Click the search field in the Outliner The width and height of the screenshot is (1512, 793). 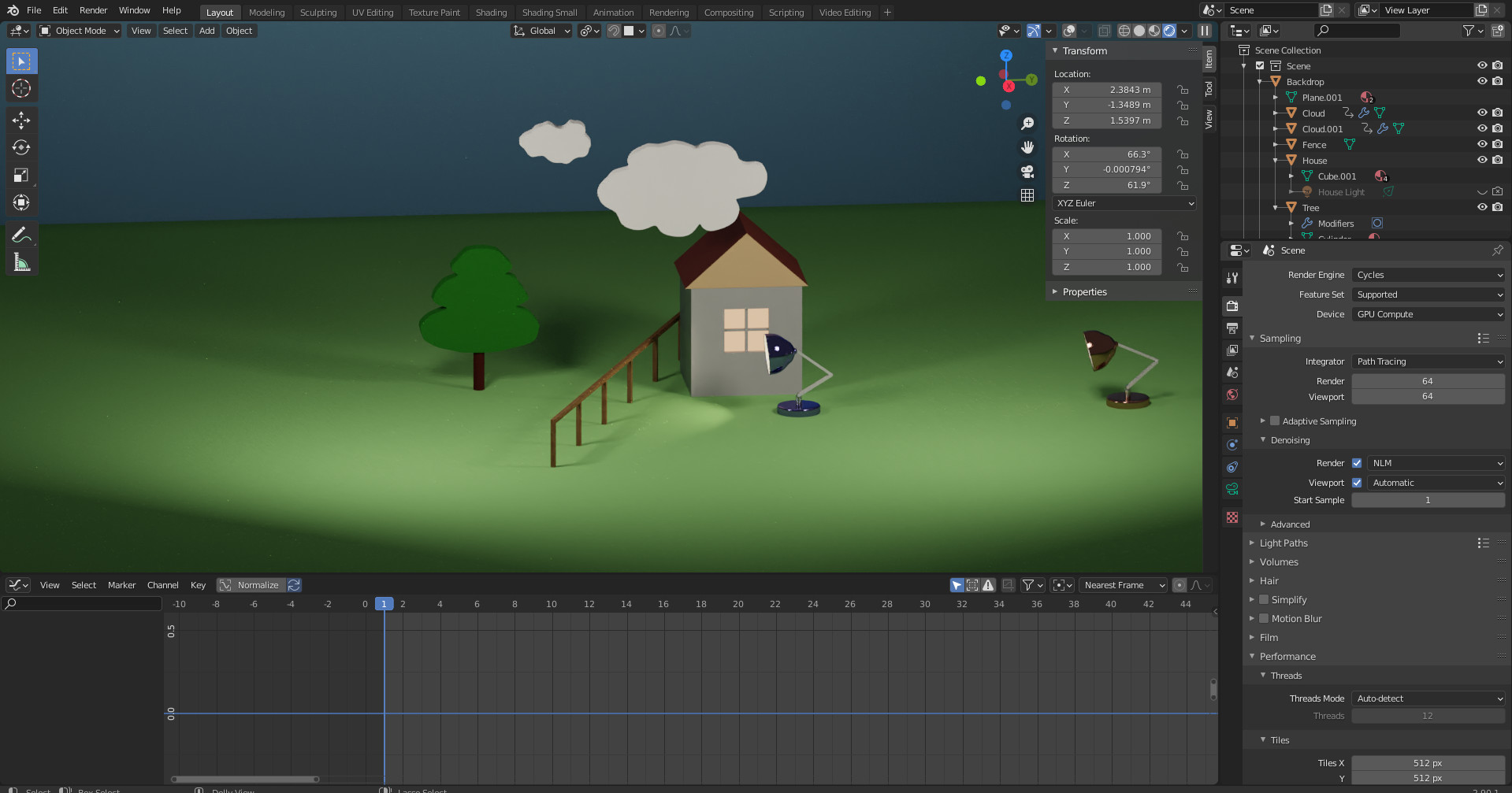click(x=1359, y=31)
